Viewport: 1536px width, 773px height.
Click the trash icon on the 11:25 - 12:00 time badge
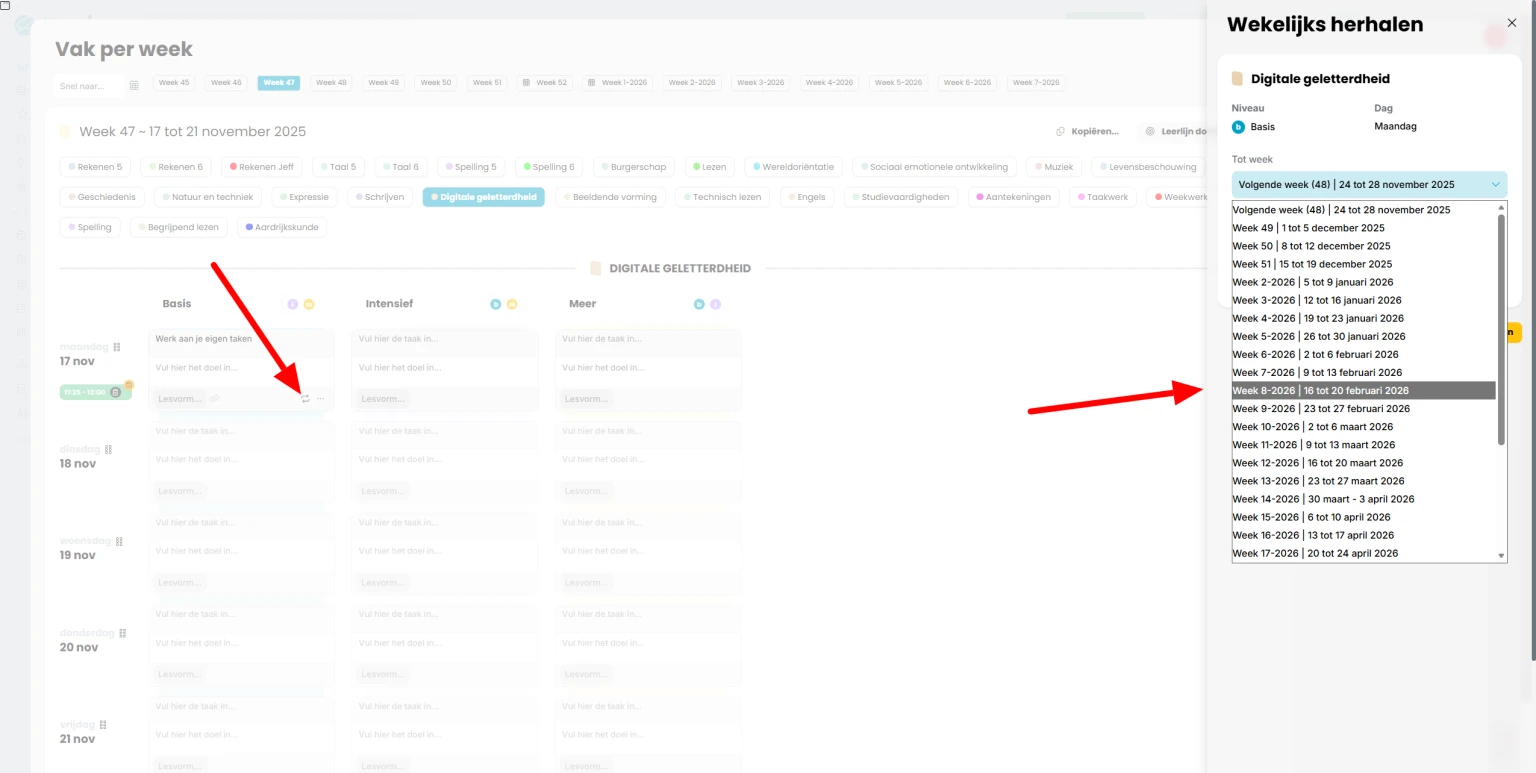click(x=116, y=392)
